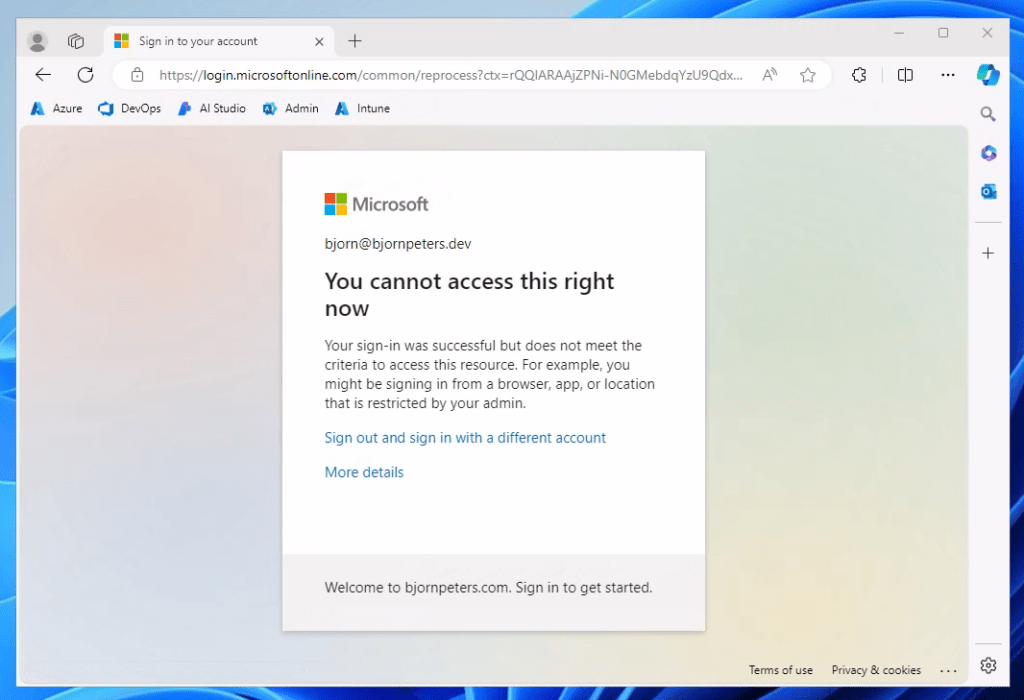The width and height of the screenshot is (1024, 700).
Task: Click the back navigation arrow
Action: point(43,75)
